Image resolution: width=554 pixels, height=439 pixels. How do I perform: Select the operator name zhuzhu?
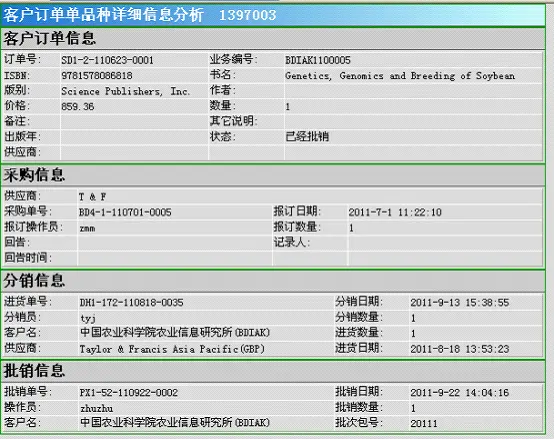click(96, 409)
